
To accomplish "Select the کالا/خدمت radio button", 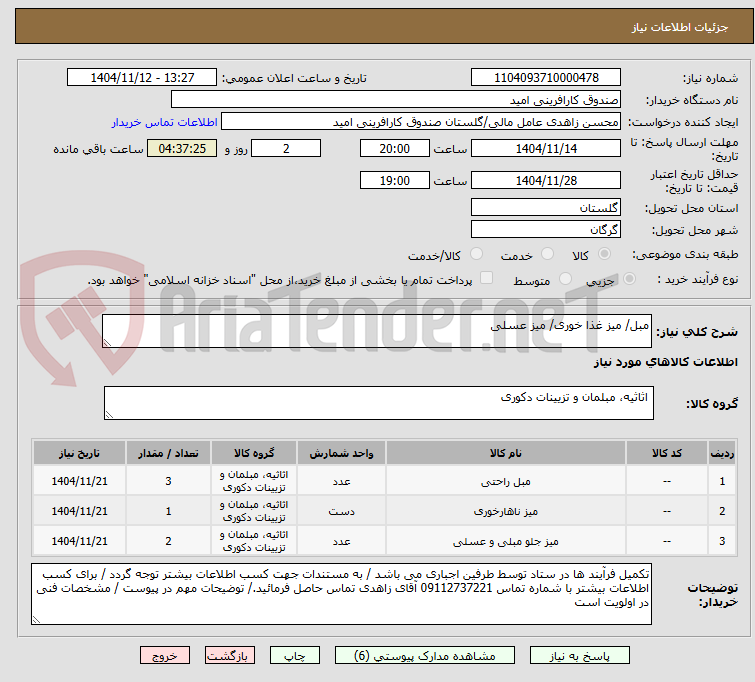I will (x=476, y=253).
